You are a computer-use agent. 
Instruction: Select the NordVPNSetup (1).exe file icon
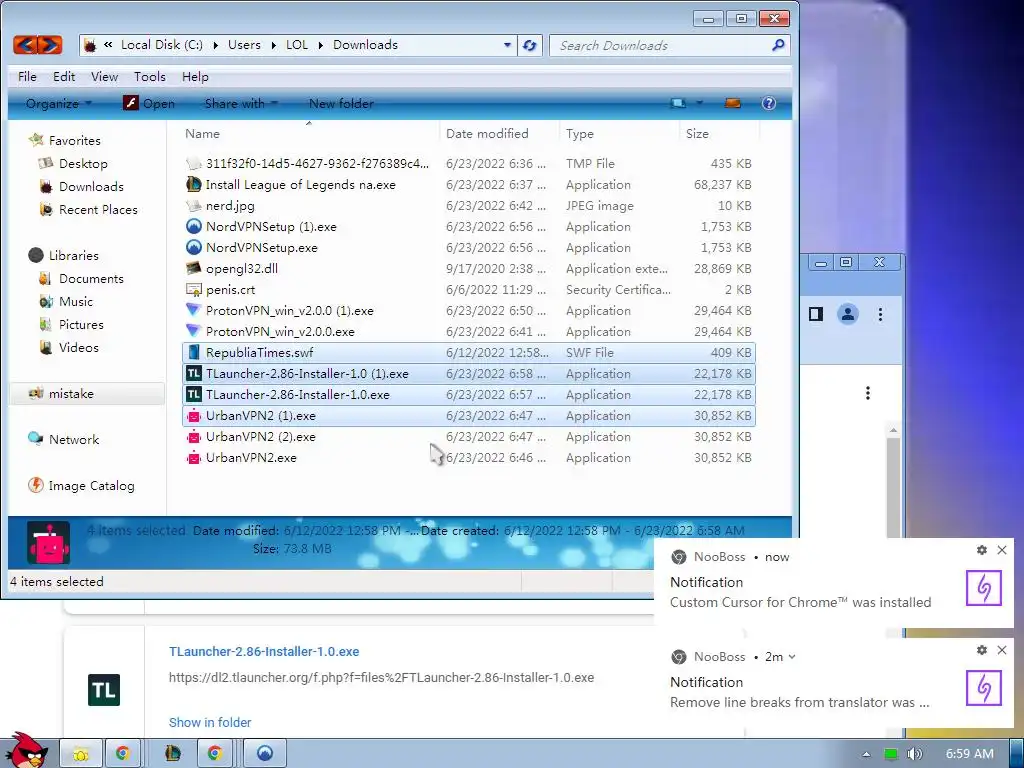(193, 227)
